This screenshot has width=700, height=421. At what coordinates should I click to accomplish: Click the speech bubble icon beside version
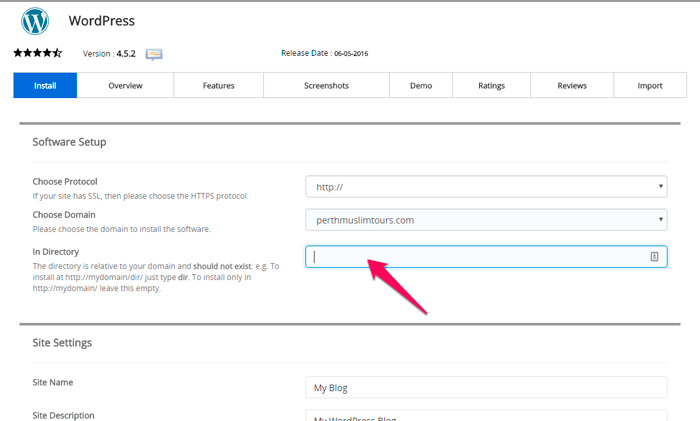154,54
